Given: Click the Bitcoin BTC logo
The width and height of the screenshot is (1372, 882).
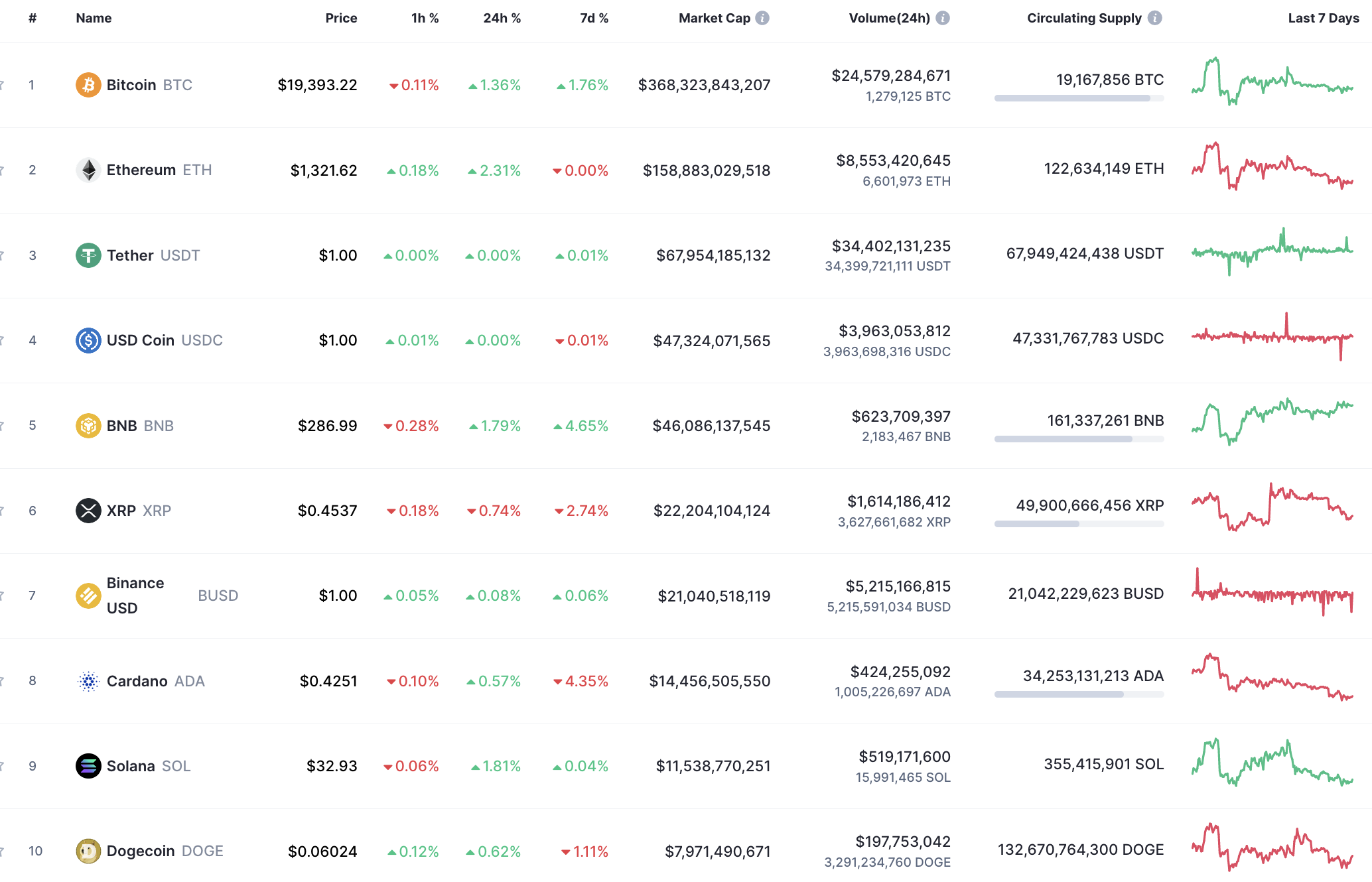Looking at the screenshot, I should (88, 84).
